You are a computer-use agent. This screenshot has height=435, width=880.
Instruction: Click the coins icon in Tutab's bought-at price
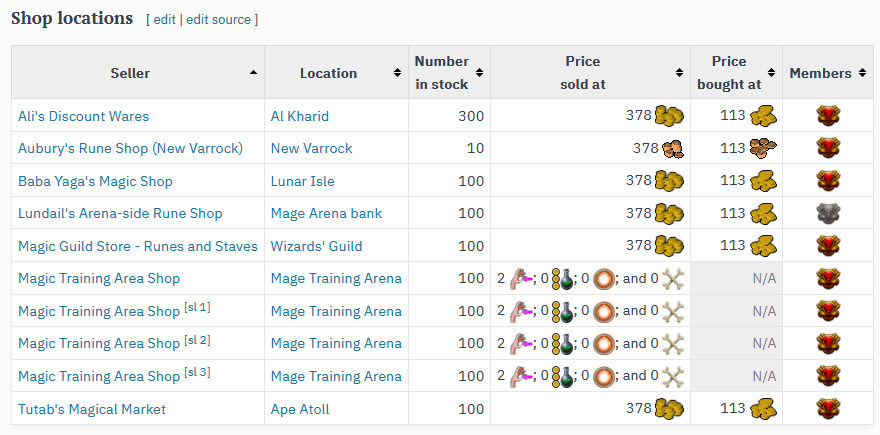(x=762, y=408)
